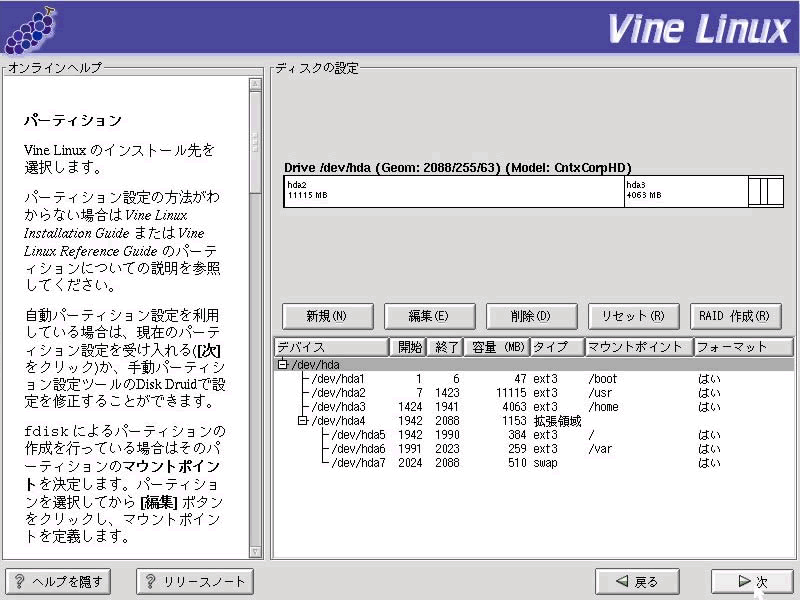Click the 拡張領域 type cell

coord(558,421)
